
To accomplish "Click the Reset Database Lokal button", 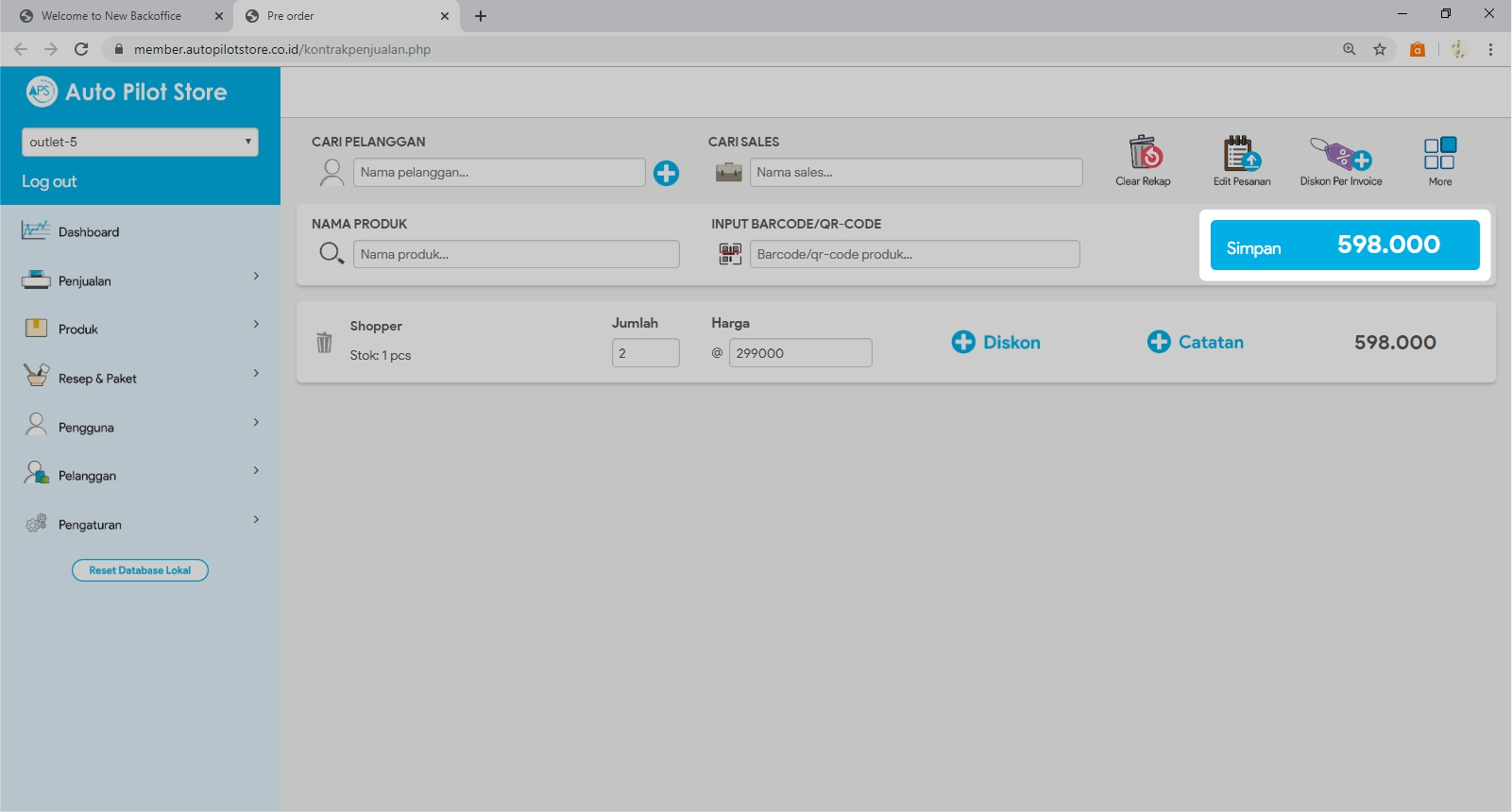I will 140,570.
